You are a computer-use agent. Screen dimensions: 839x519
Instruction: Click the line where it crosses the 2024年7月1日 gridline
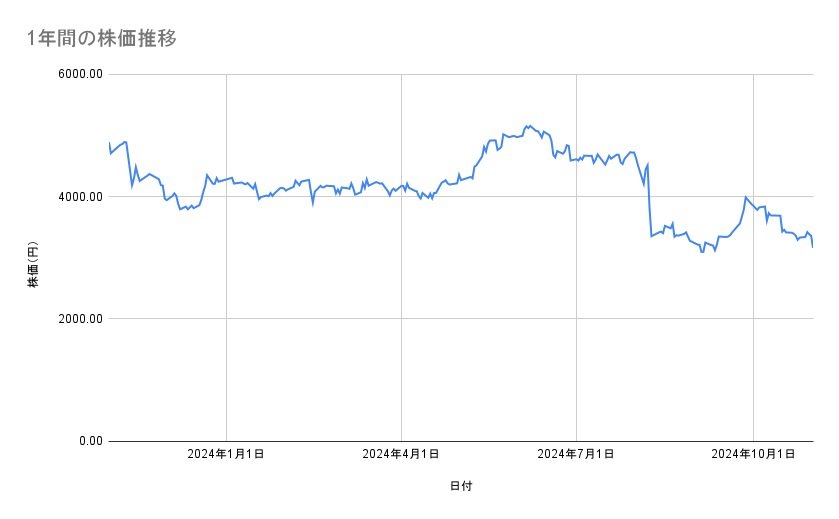576,160
